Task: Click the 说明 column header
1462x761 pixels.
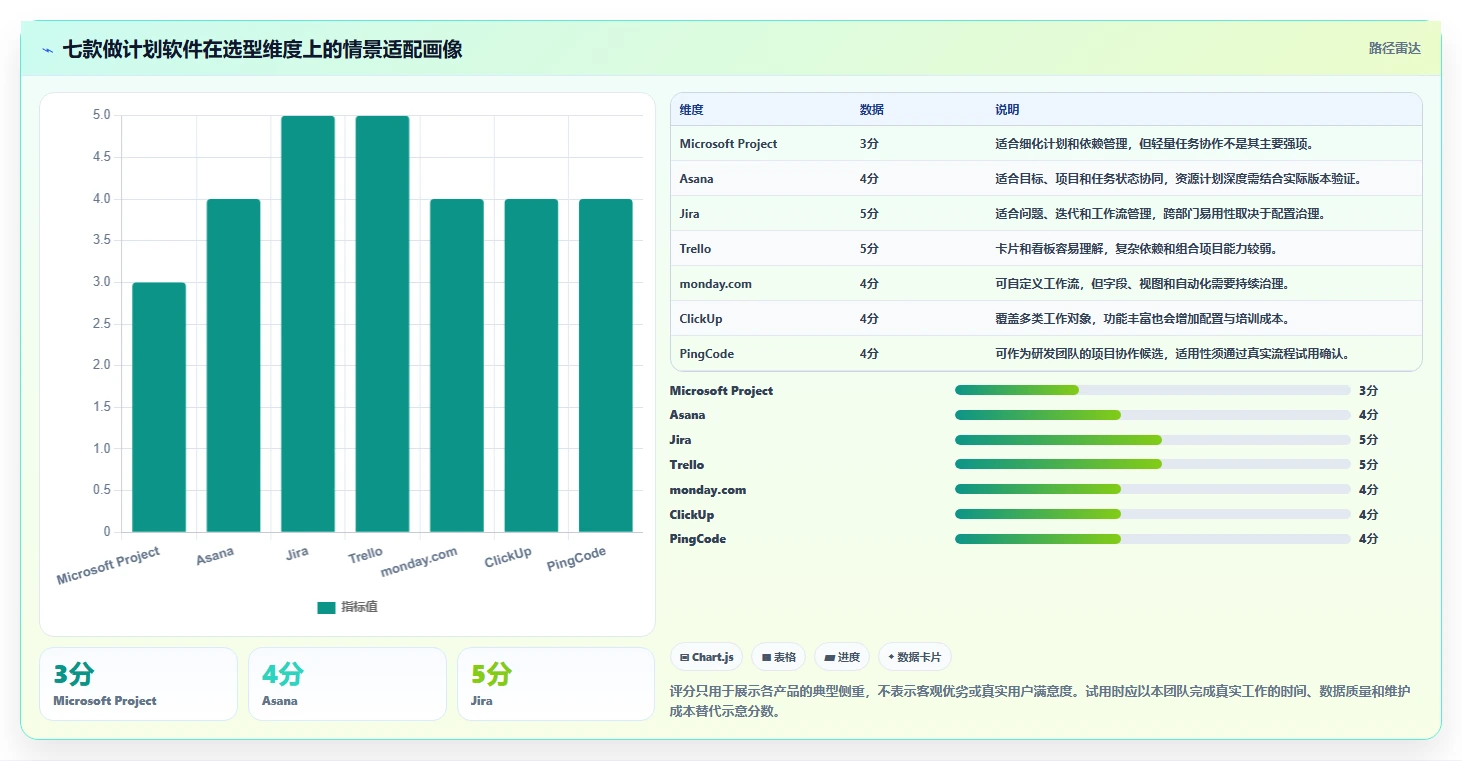Action: (1007, 110)
